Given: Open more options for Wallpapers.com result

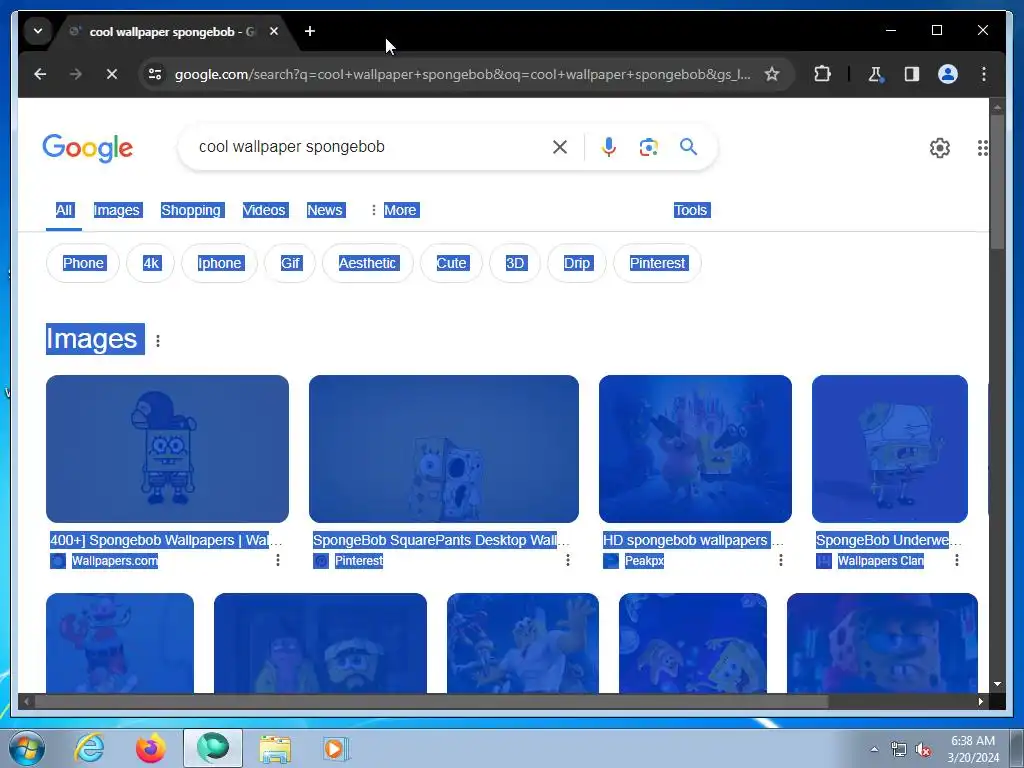Looking at the screenshot, I should point(278,560).
